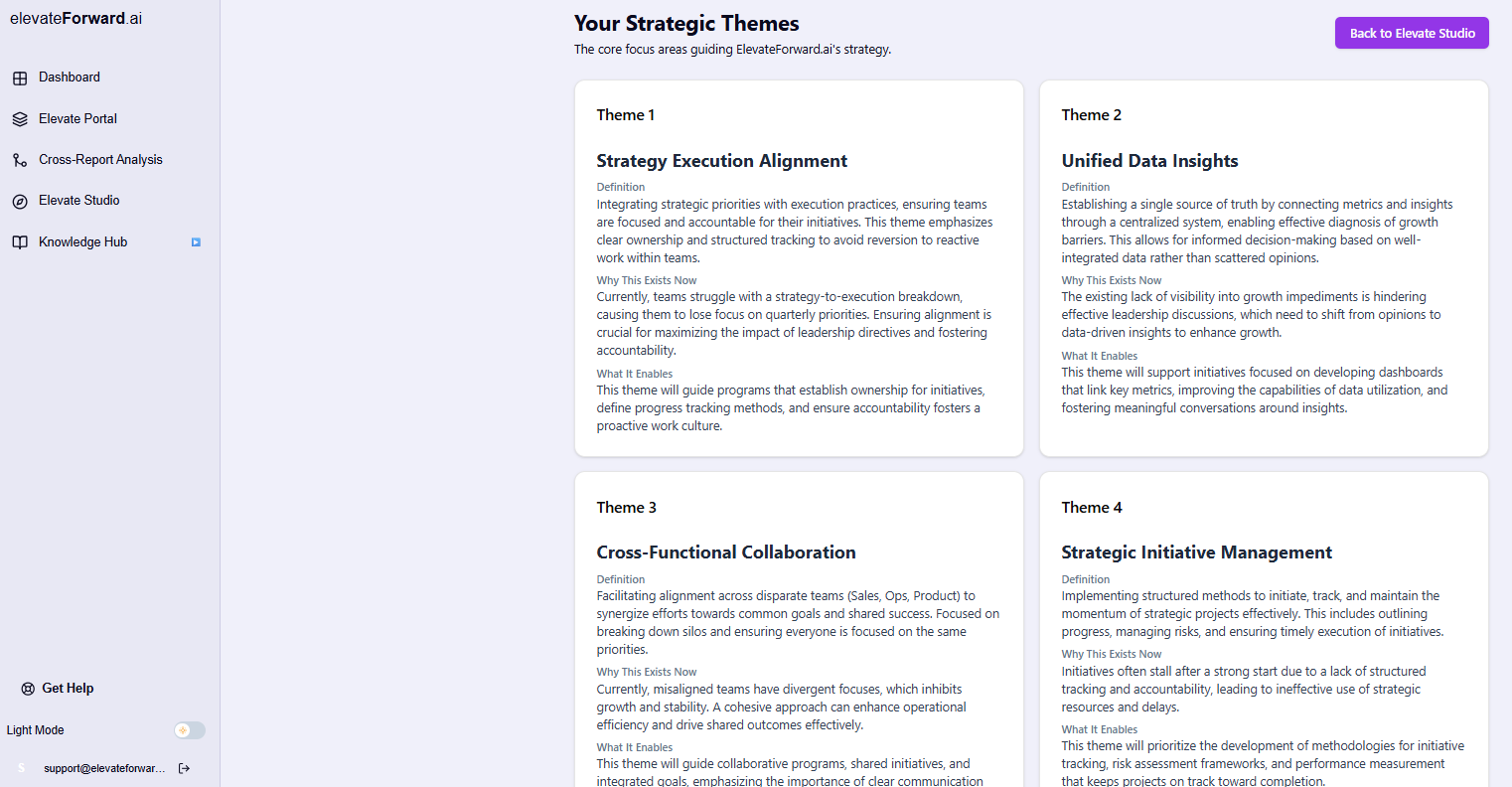
Task: Navigate to Cross-Report Analysis from the sidebar
Action: coord(99,159)
